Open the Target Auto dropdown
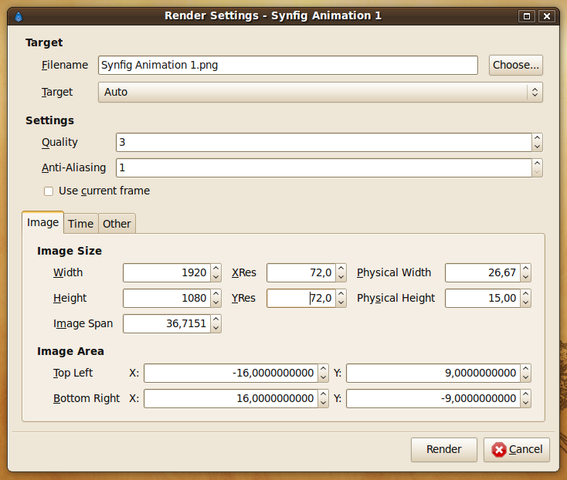The height and width of the screenshot is (480, 567). pyautogui.click(x=320, y=92)
